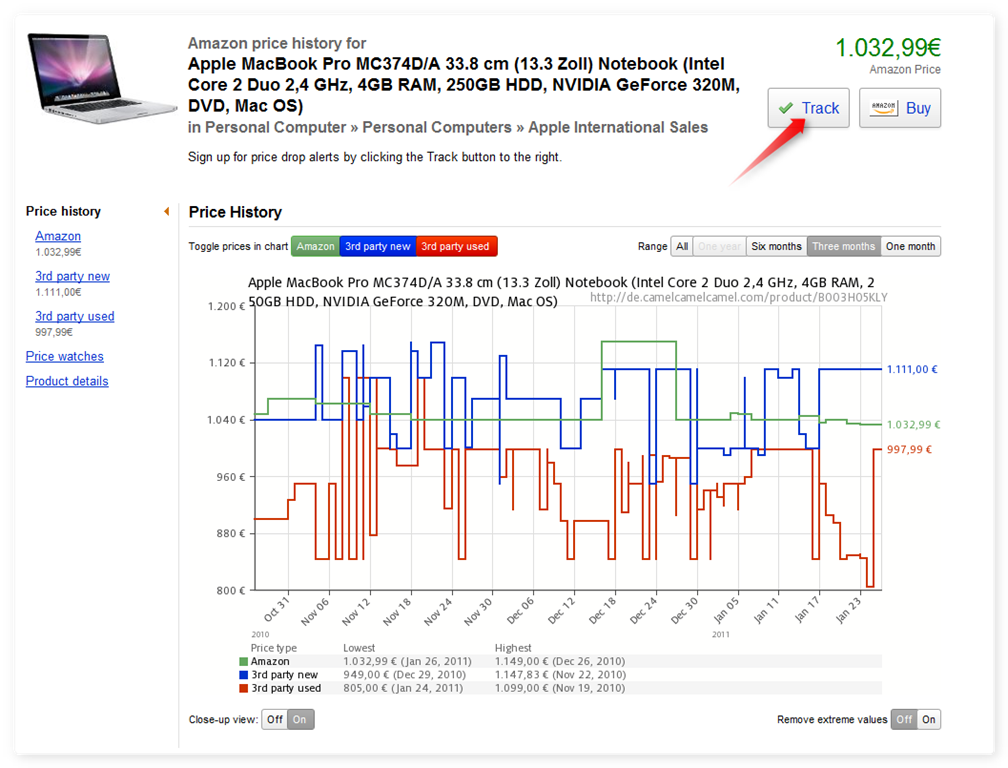Click the Jan 23 x-axis date label
1008x768 pixels.
point(848,610)
